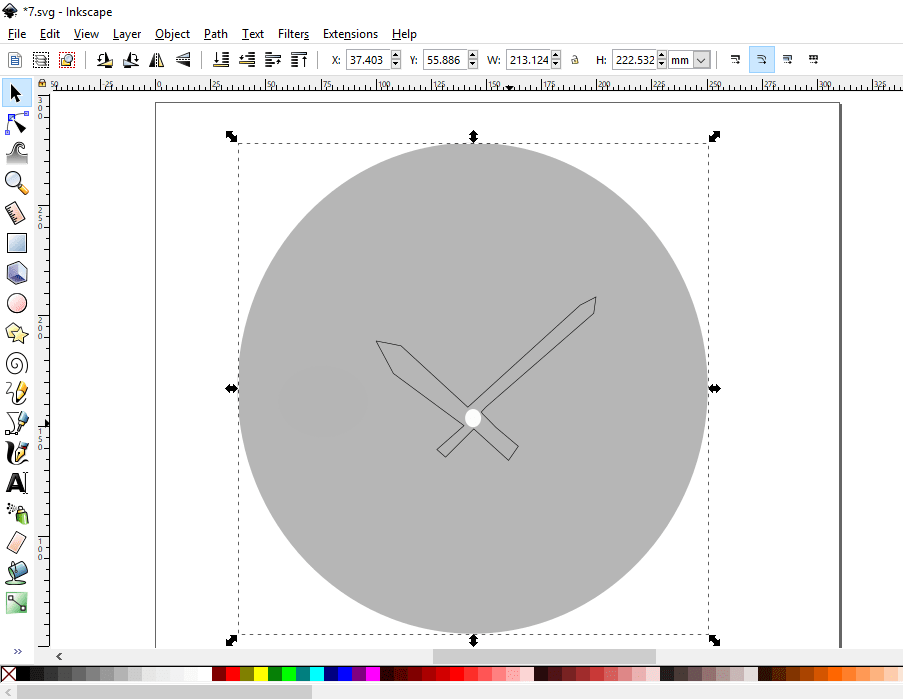The image size is (903, 699).
Task: Increase the X position spinner
Action: coord(396,55)
